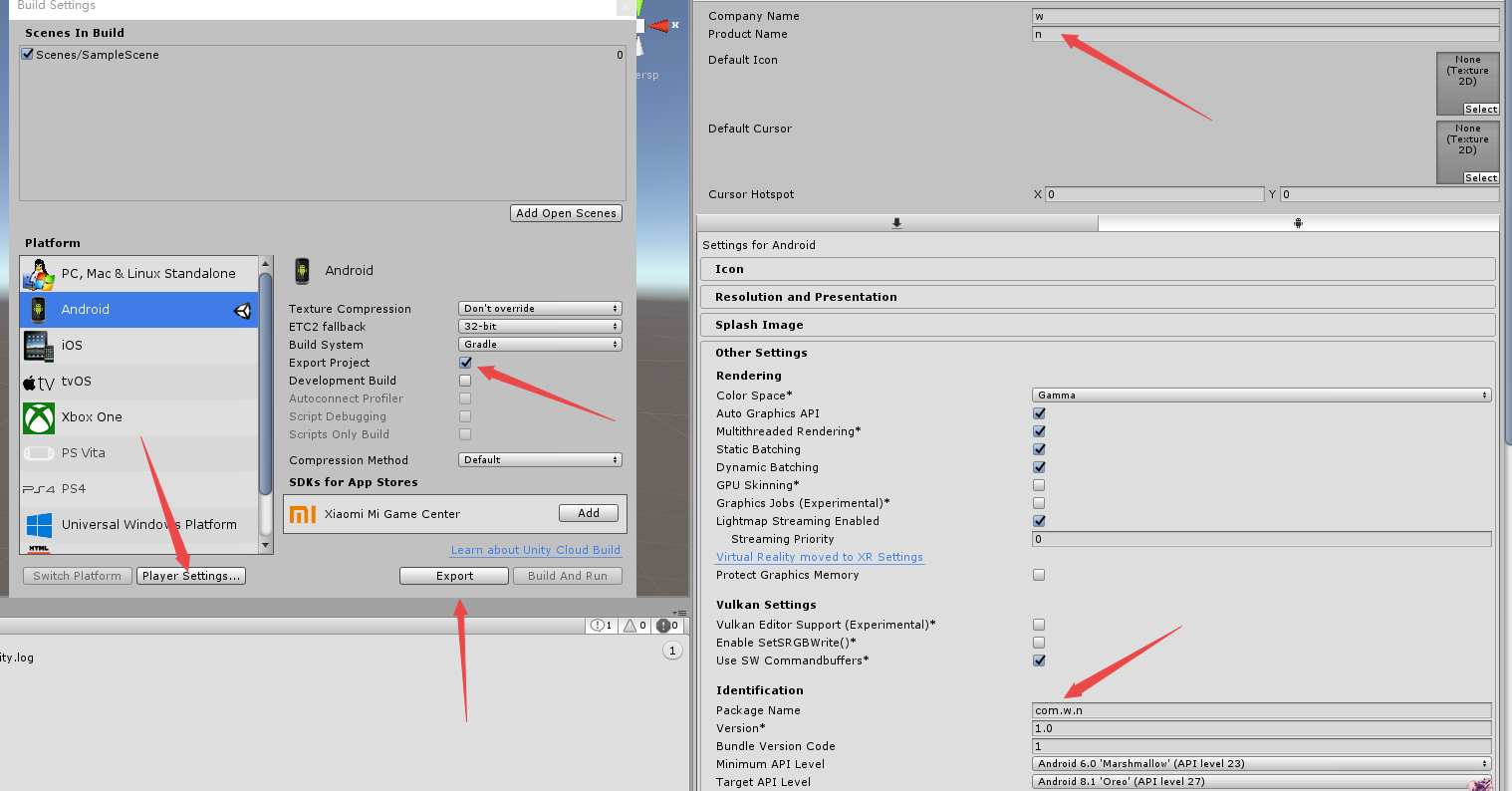Click the Xiaomi Mi logo icon
This screenshot has width=1512, height=791.
[303, 514]
